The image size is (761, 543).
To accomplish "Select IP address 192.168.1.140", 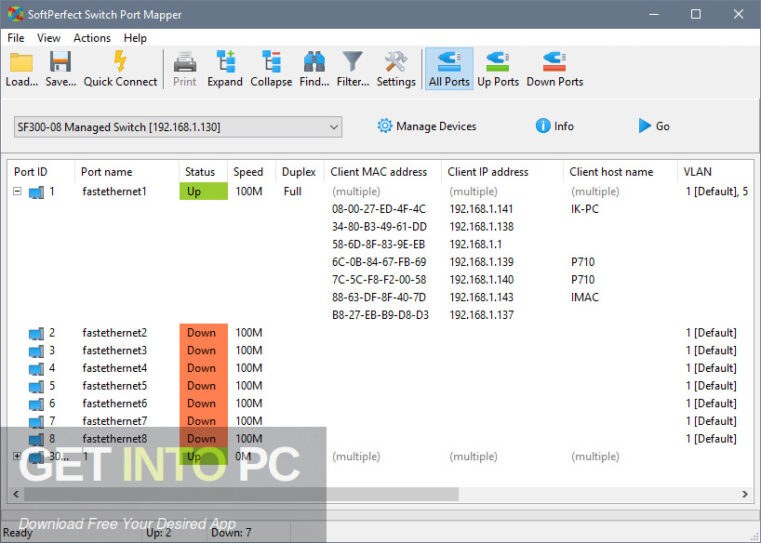I will 481,280.
